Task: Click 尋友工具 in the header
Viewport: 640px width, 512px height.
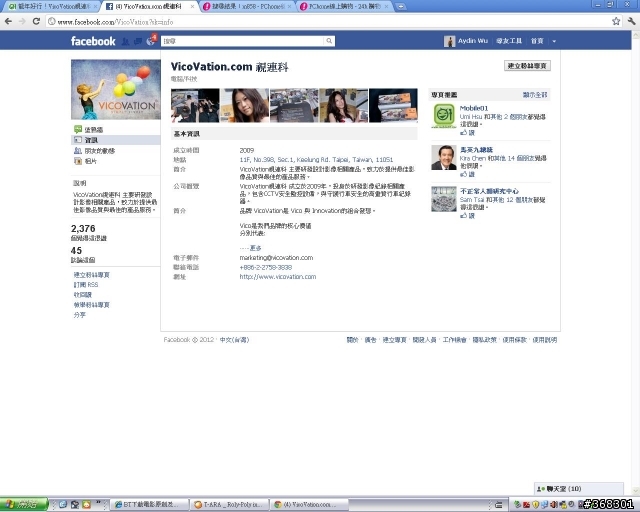Action: pyautogui.click(x=509, y=41)
